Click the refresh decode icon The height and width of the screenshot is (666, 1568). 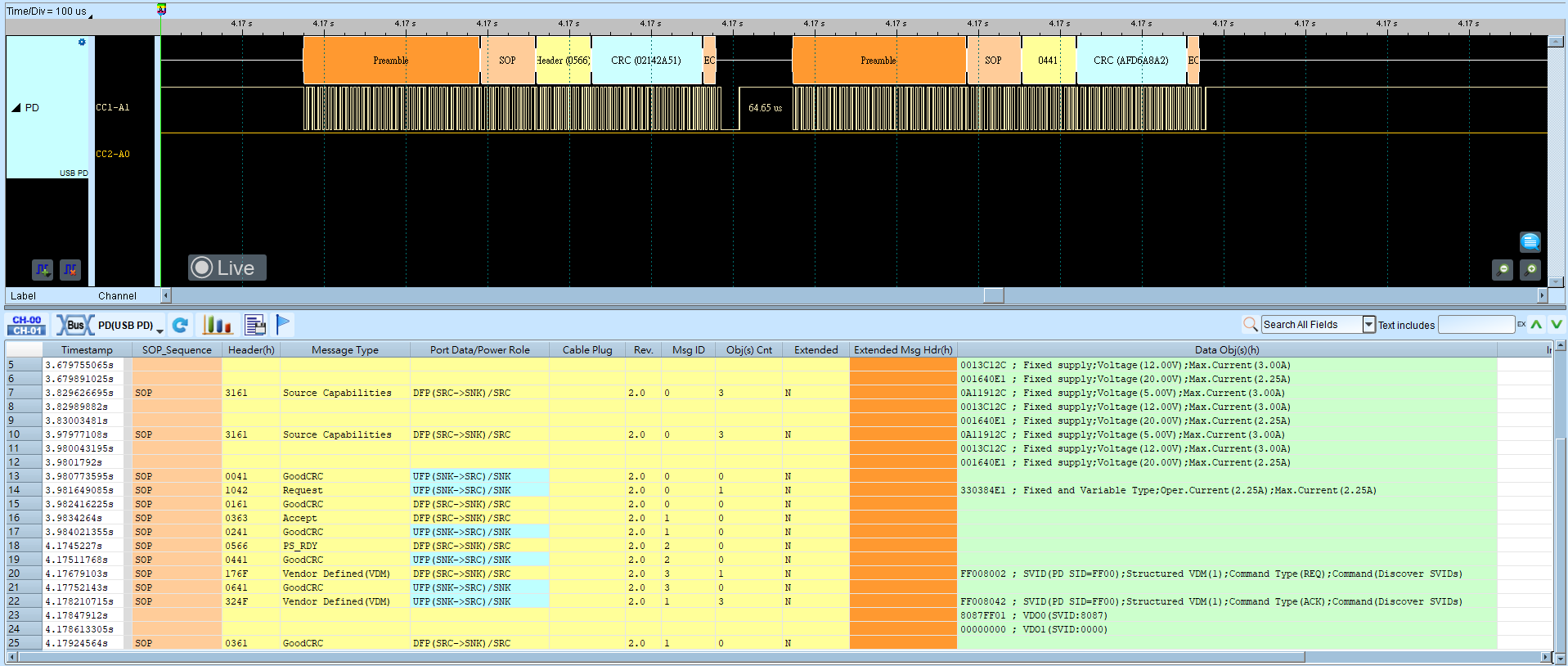point(181,326)
